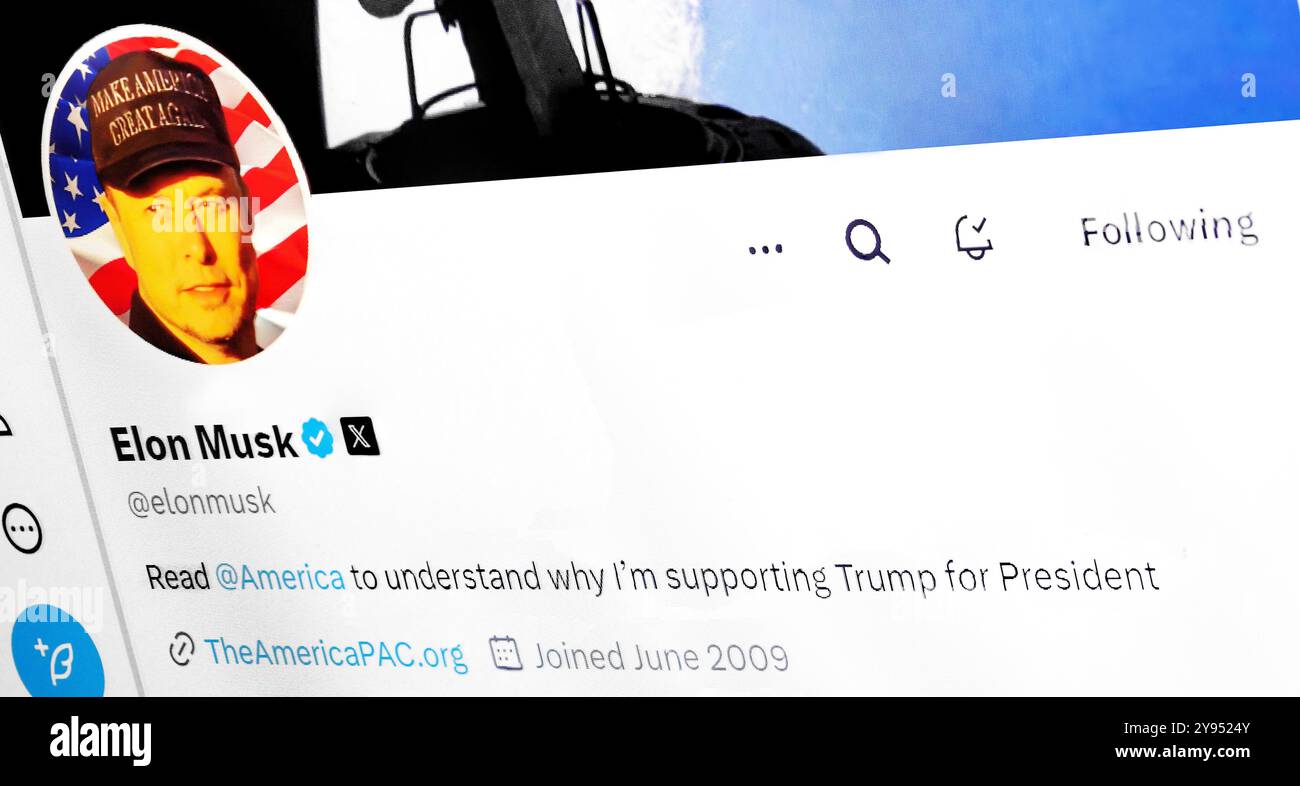1300x786 pixels.
Task: Click the Elon Musk display name
Action: tap(203, 443)
